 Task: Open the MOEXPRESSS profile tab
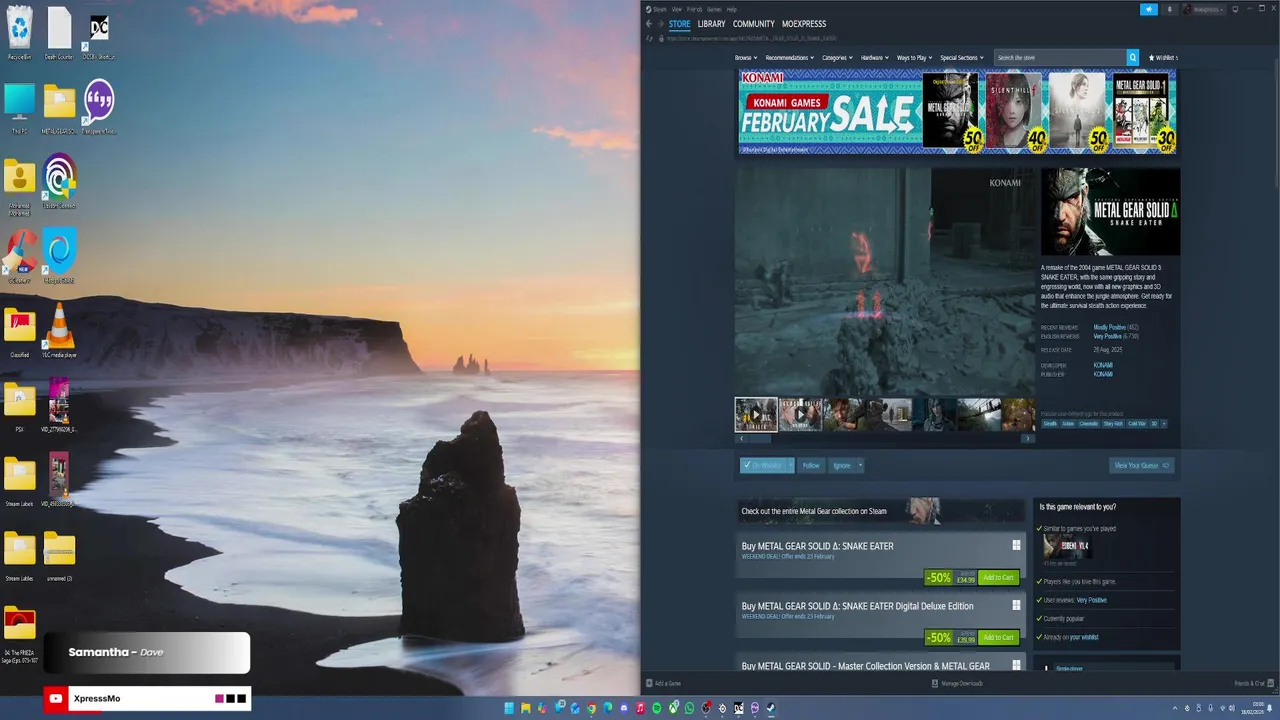click(804, 24)
